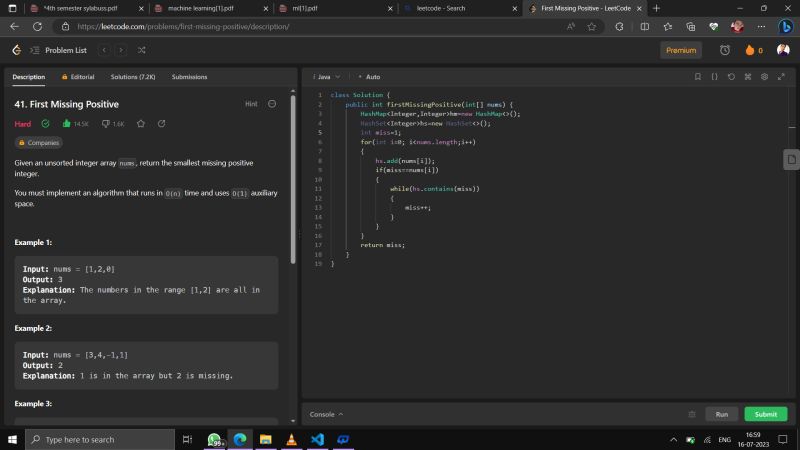Open a new browser tab
Viewport: 800px width, 450px height.
coord(656,8)
